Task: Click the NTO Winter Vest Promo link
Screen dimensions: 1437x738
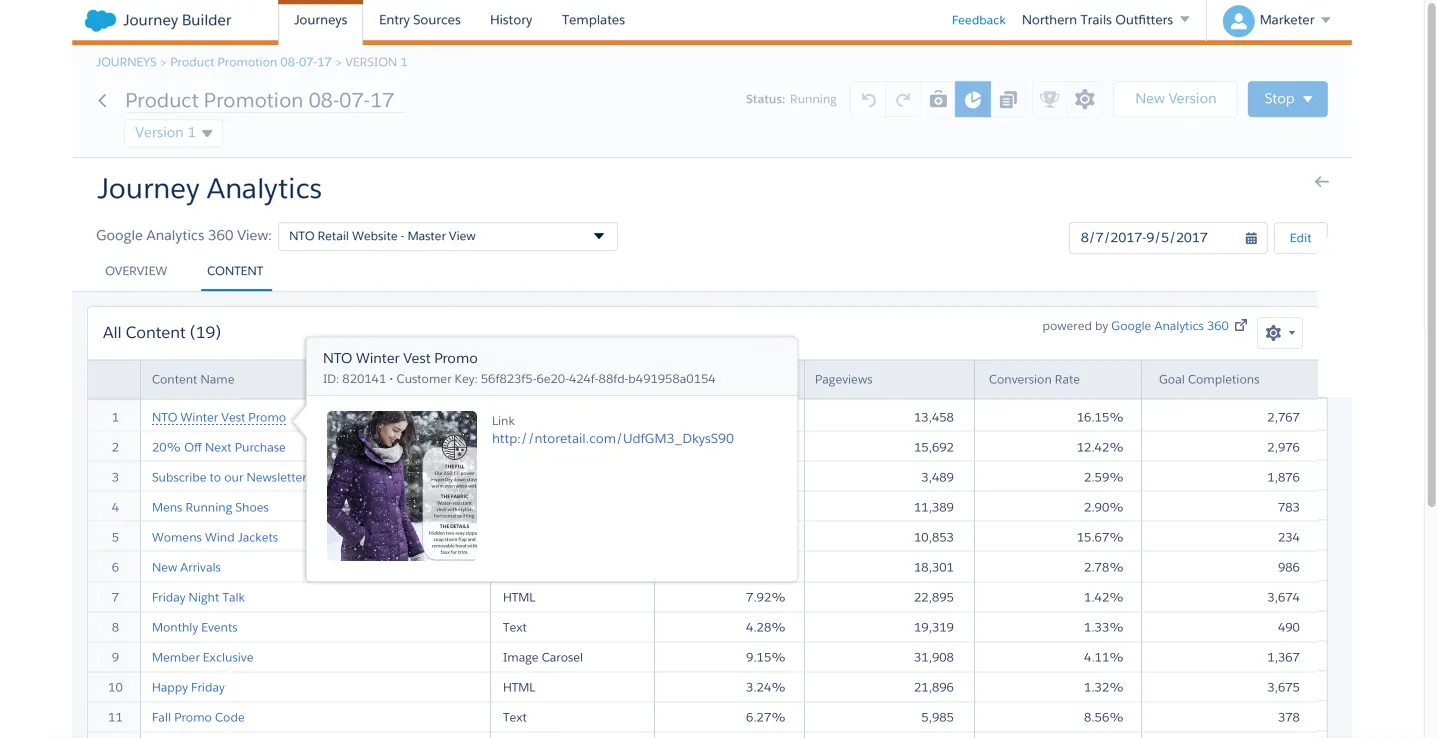Action: [219, 417]
